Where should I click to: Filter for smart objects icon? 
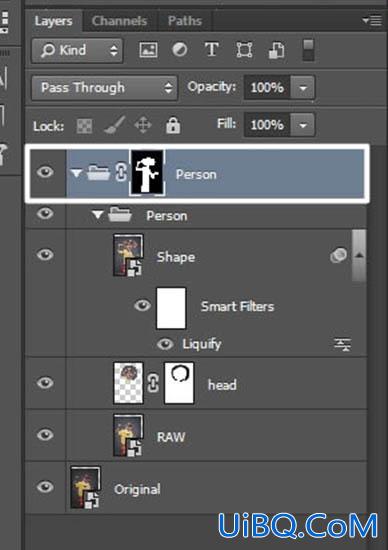276,50
